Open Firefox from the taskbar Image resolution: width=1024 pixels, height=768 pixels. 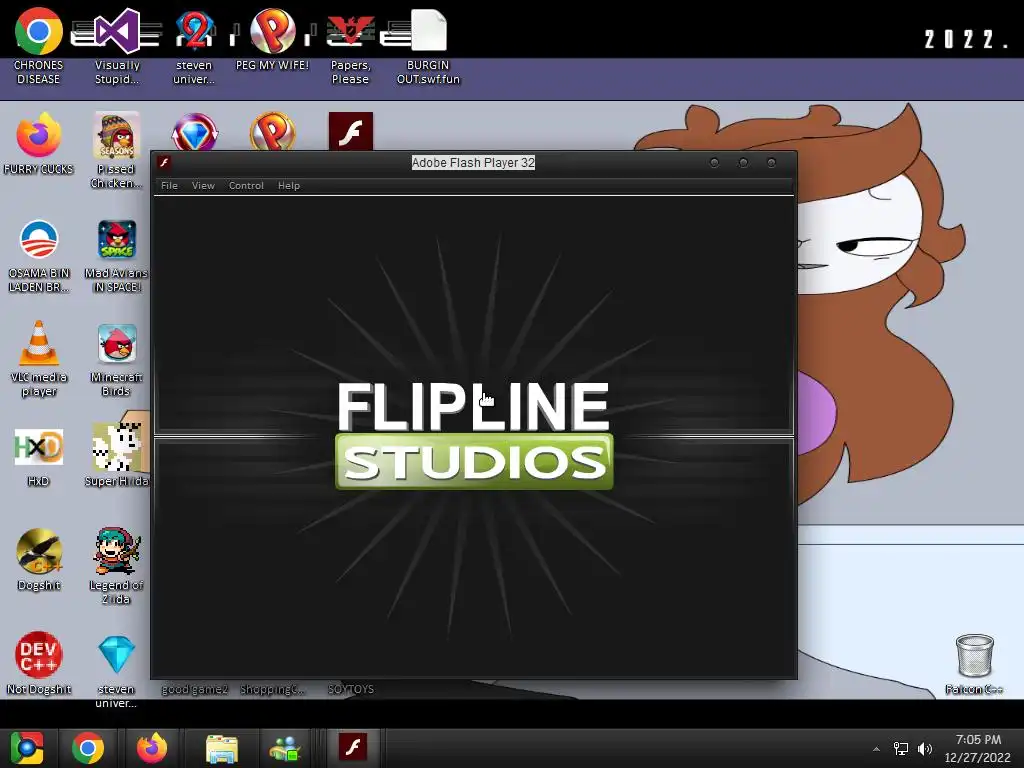[x=152, y=748]
